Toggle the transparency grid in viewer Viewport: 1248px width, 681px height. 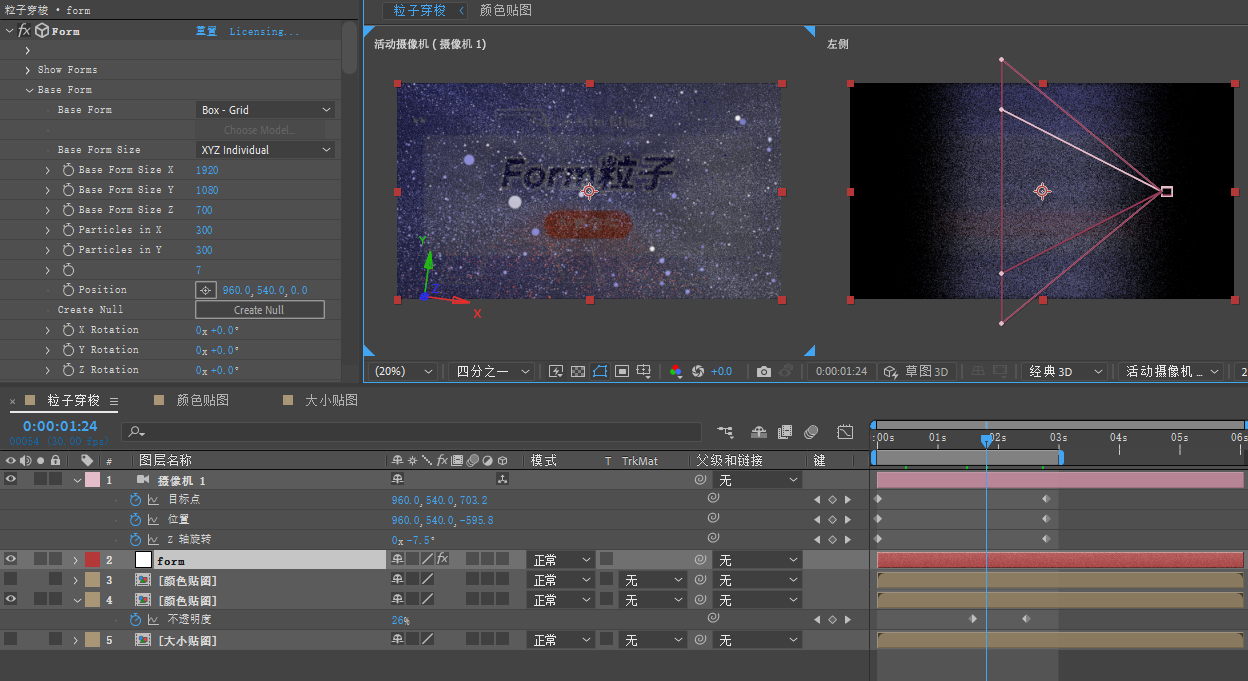[578, 371]
